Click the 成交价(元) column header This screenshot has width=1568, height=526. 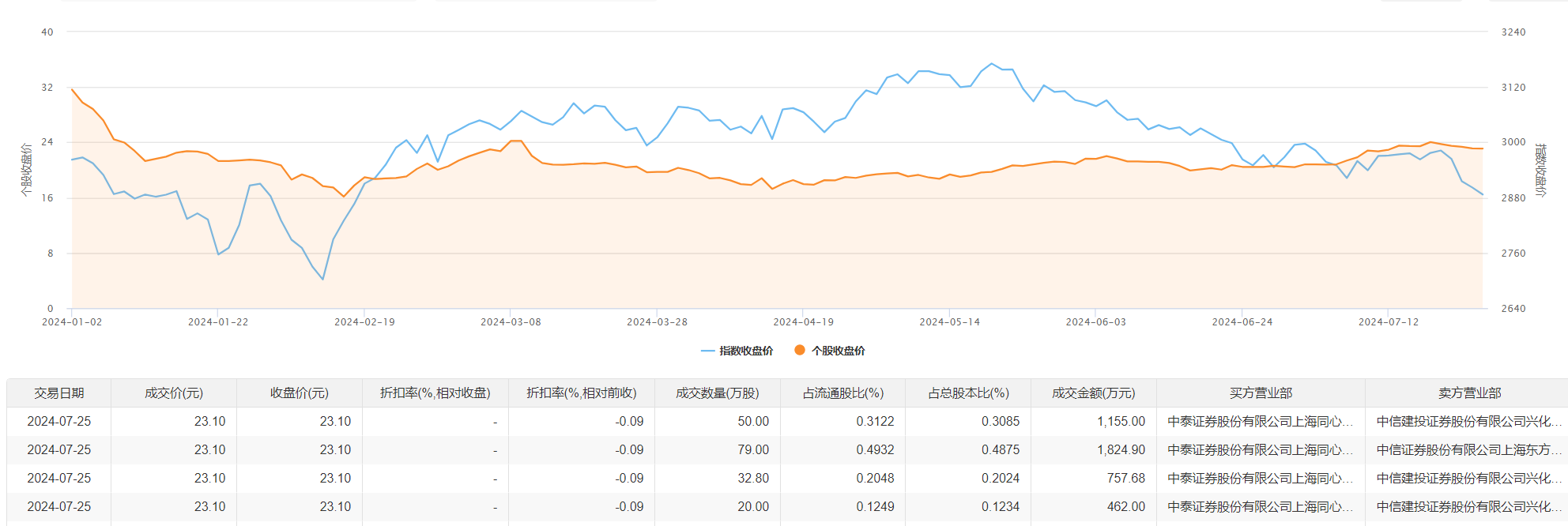point(174,393)
